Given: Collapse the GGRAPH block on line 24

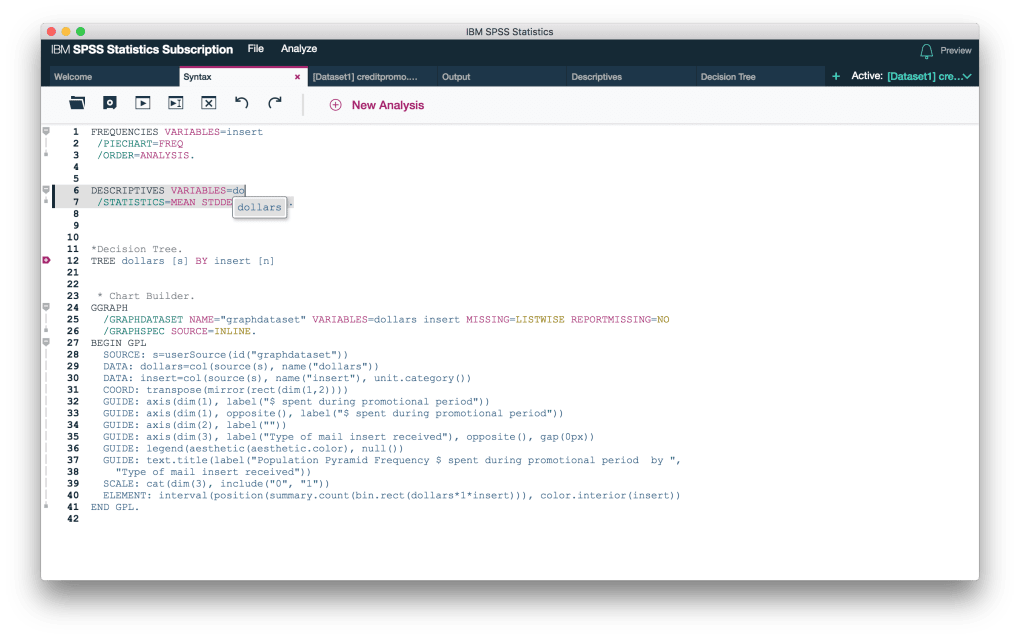Looking at the screenshot, I should (x=46, y=307).
